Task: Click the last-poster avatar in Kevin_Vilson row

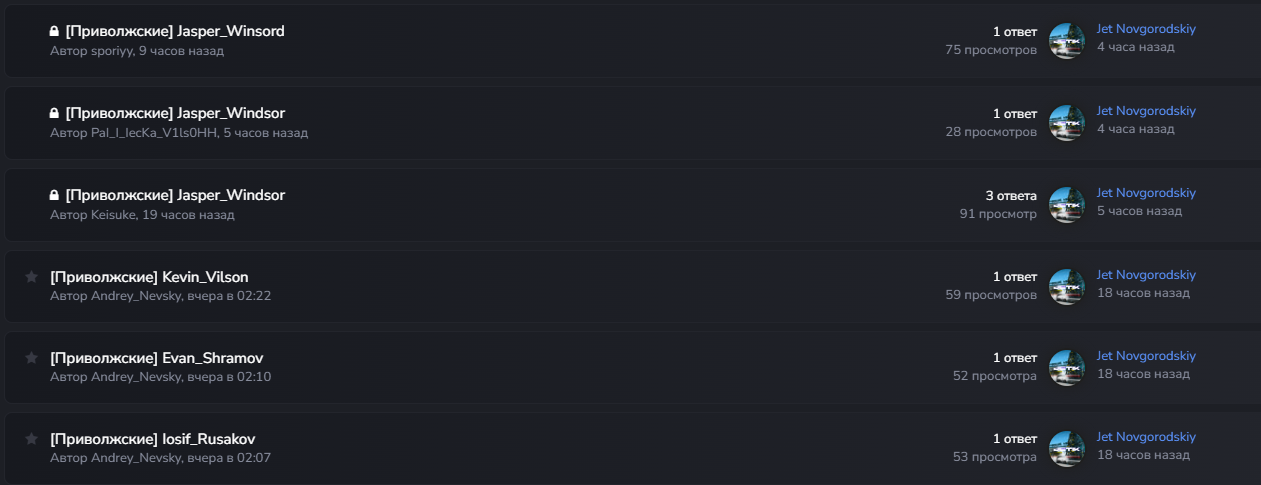Action: point(1067,287)
